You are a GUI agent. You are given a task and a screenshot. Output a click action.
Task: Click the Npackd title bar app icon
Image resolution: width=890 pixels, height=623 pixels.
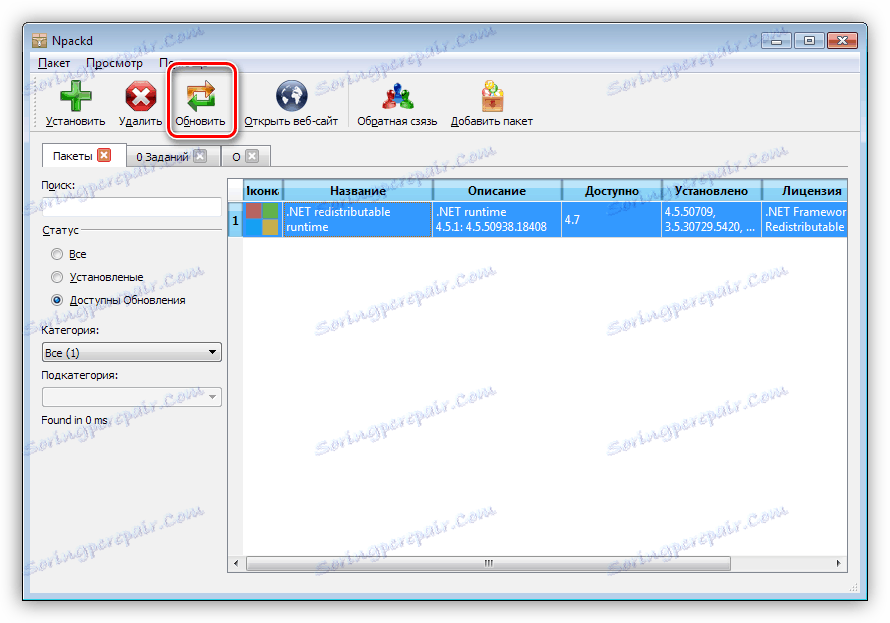39,41
